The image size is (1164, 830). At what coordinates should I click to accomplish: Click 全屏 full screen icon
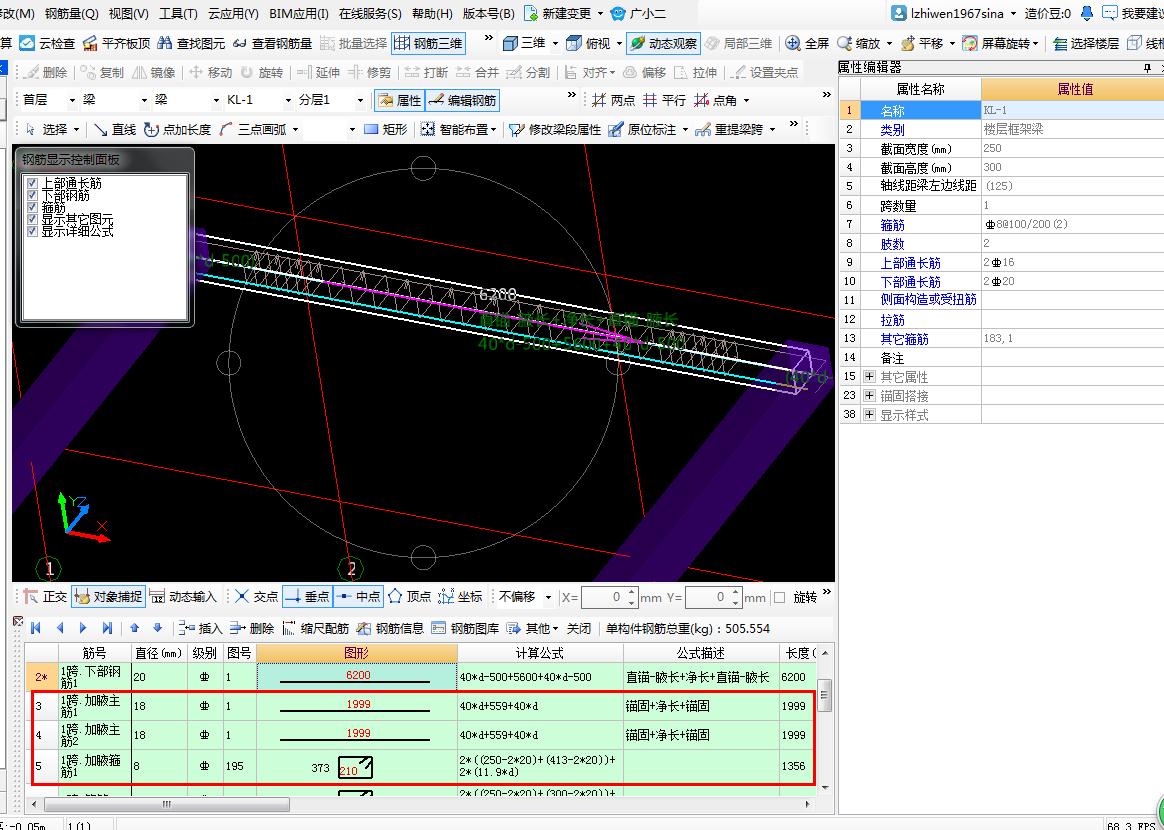793,44
